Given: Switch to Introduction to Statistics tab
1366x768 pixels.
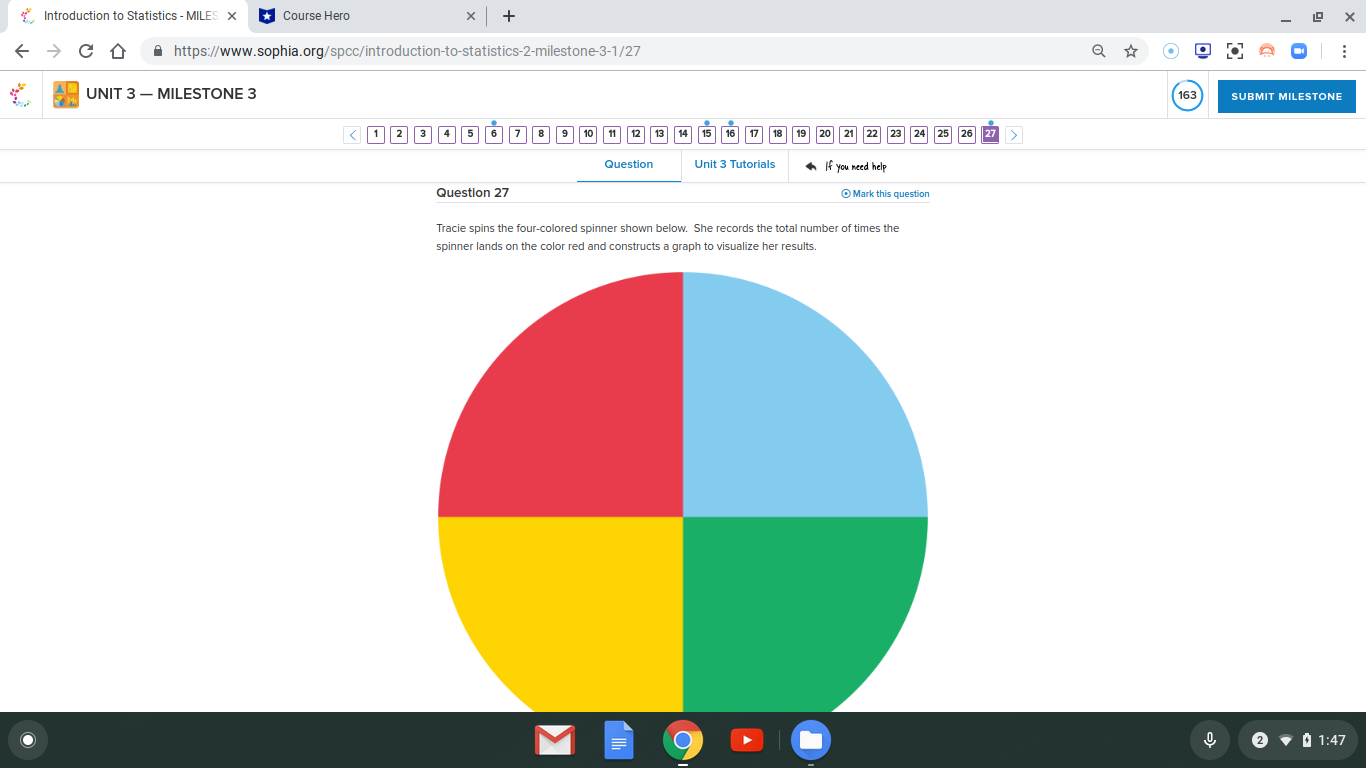Looking at the screenshot, I should [x=130, y=16].
